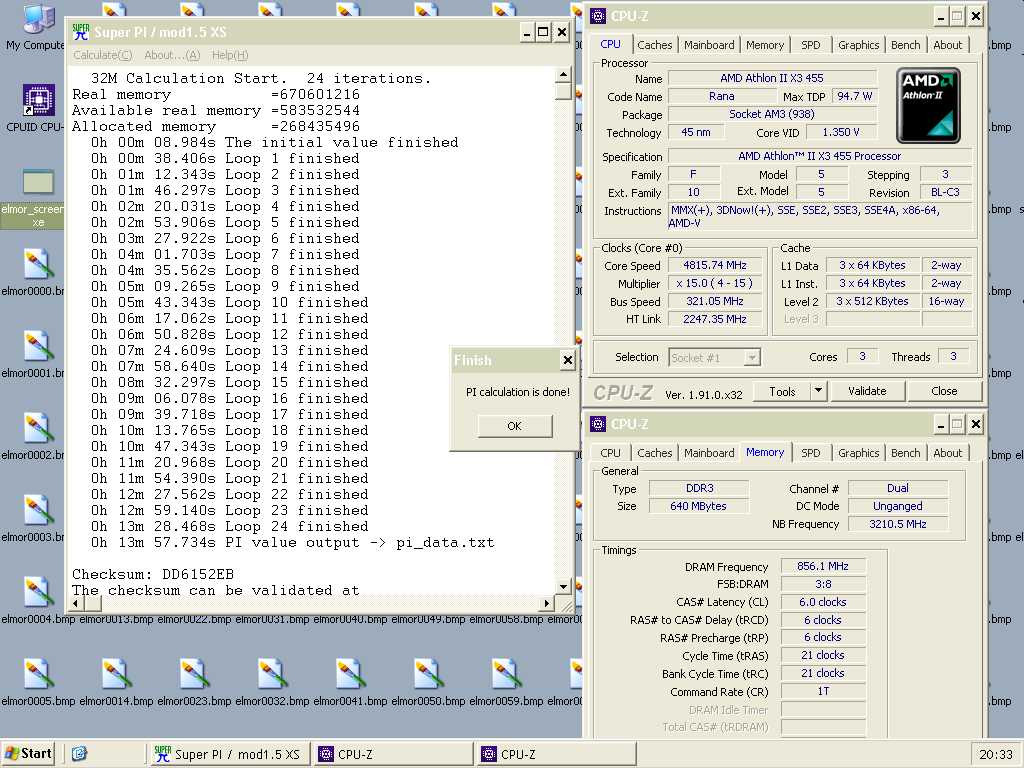The width and height of the screenshot is (1024, 768).
Task: Click the DRAM Frequency value 856.1 MHz
Action: point(823,566)
